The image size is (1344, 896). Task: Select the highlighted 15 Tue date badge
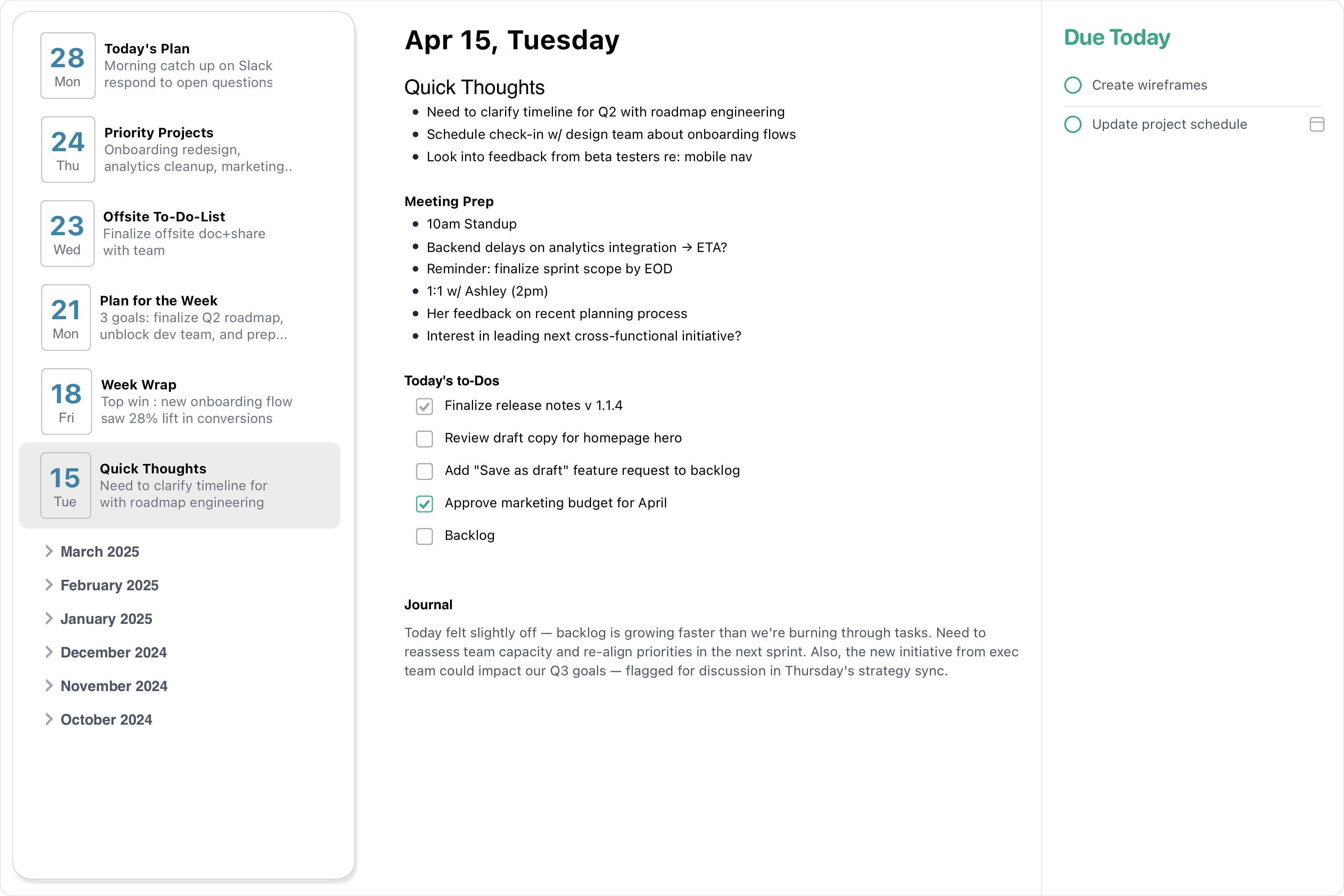click(x=65, y=485)
